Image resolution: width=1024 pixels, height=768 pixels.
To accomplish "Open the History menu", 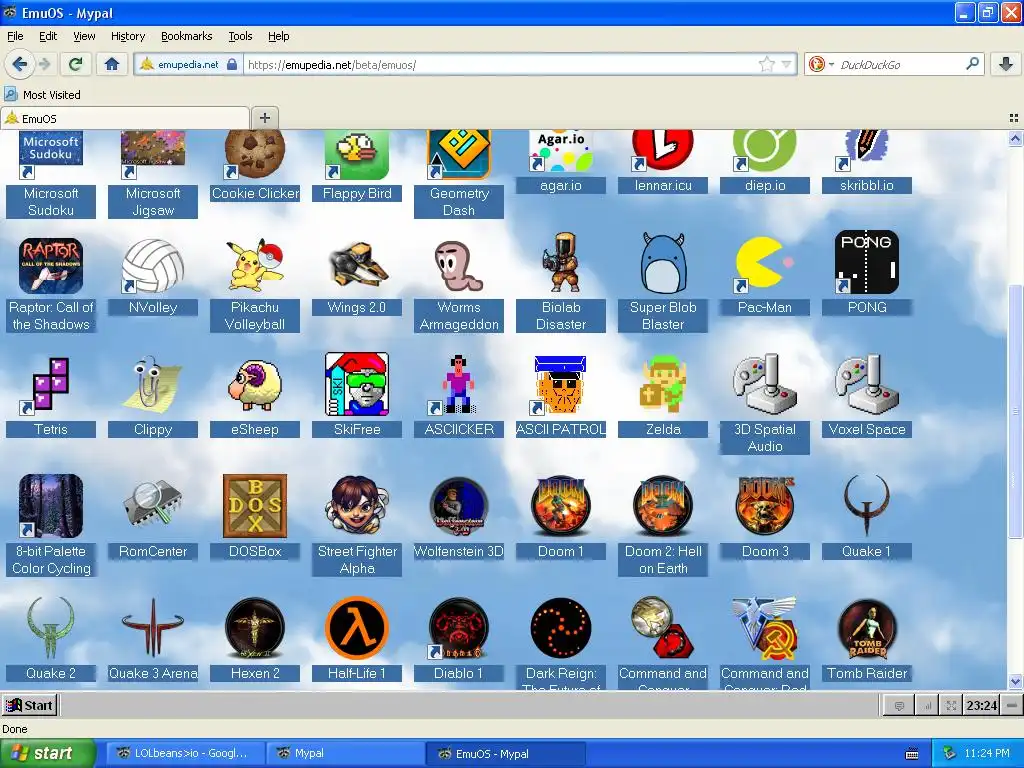I will pos(127,36).
